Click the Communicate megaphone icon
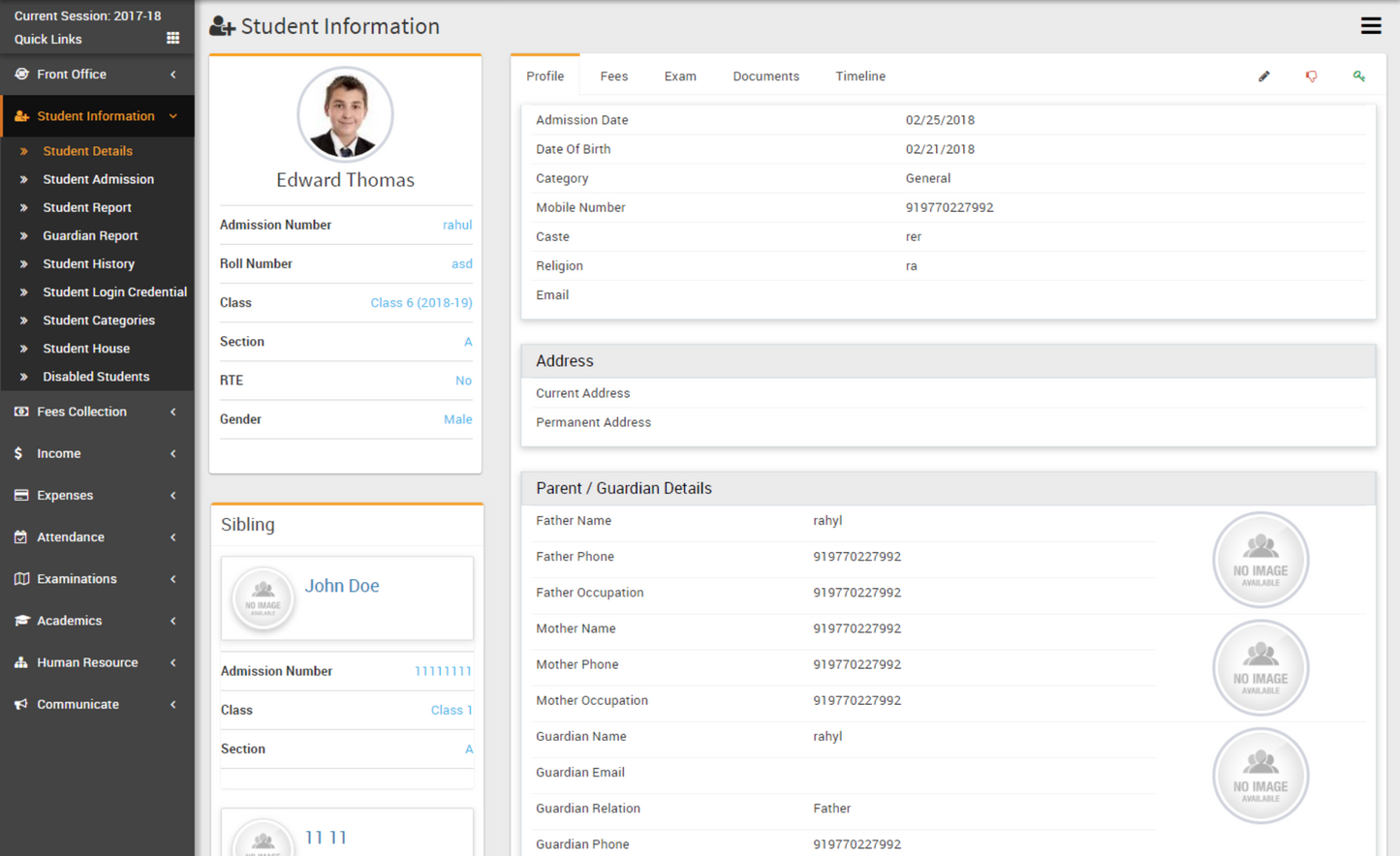 click(x=20, y=704)
